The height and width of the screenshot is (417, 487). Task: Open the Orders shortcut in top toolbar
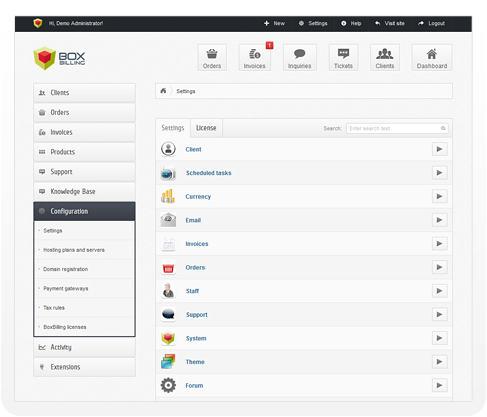pos(212,57)
